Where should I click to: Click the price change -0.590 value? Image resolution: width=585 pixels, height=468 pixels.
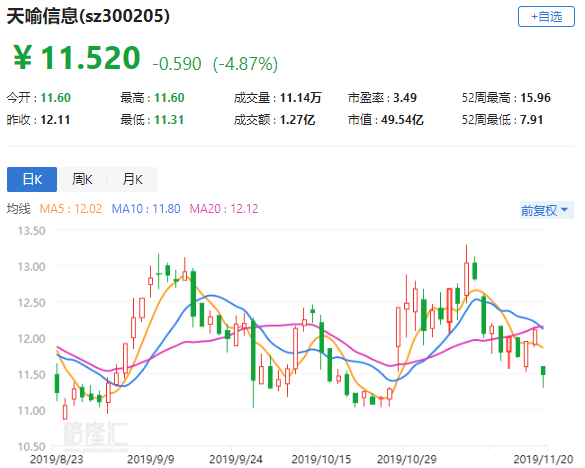[x=177, y=64]
